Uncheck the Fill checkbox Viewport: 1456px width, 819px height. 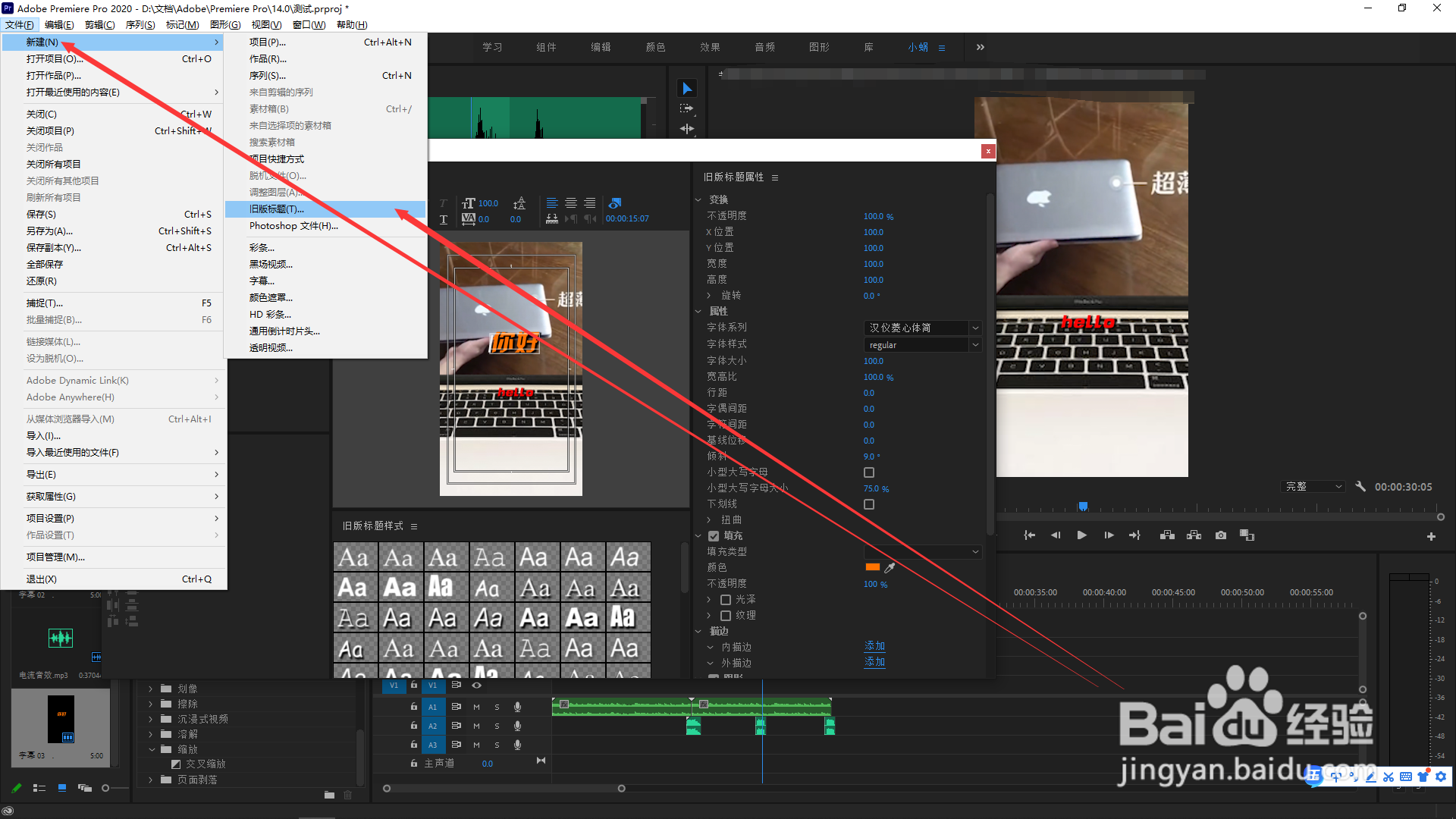(714, 536)
